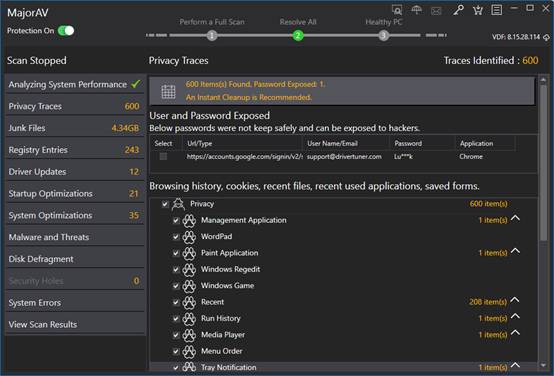Screen dimensions: 554x376
Task: Click step 3 Healthy PC marker
Action: tap(383, 35)
